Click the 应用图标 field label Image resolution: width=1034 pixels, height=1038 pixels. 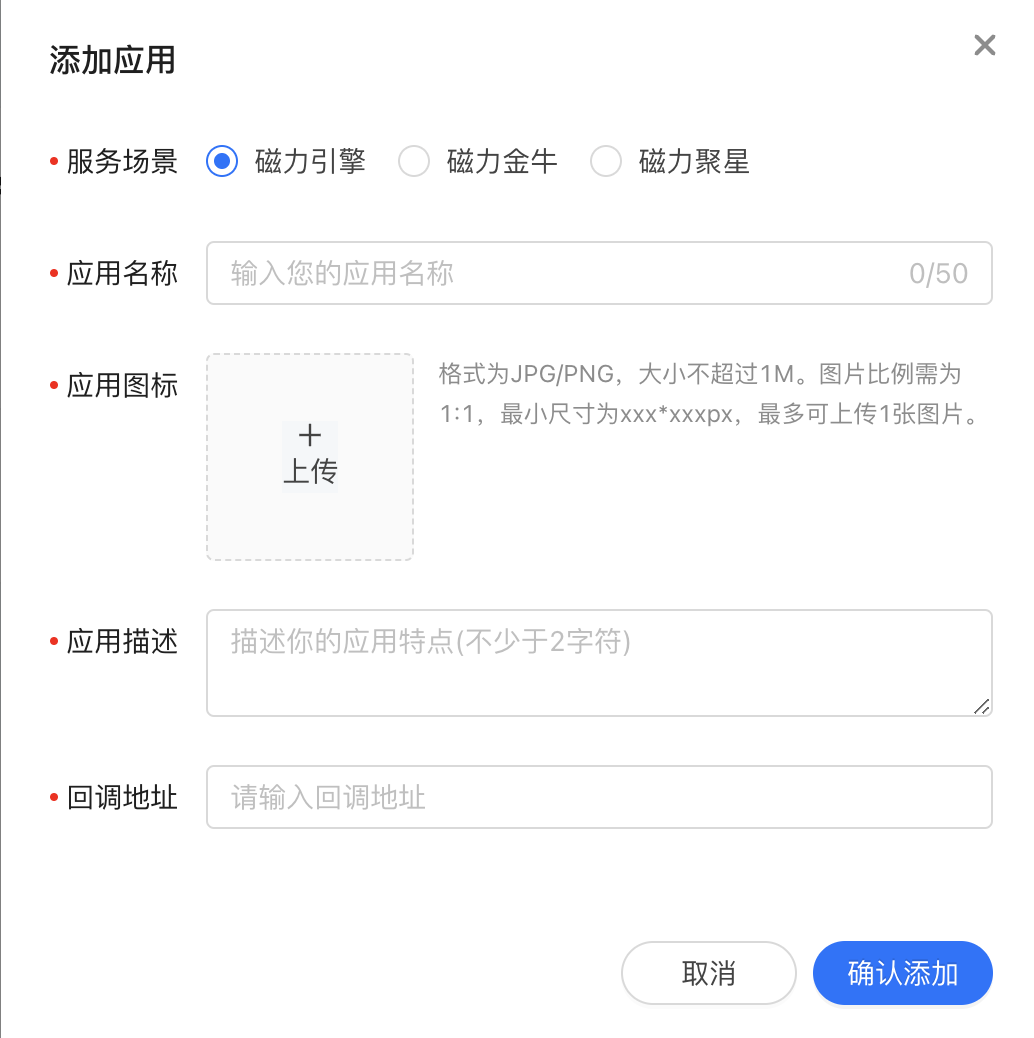122,385
